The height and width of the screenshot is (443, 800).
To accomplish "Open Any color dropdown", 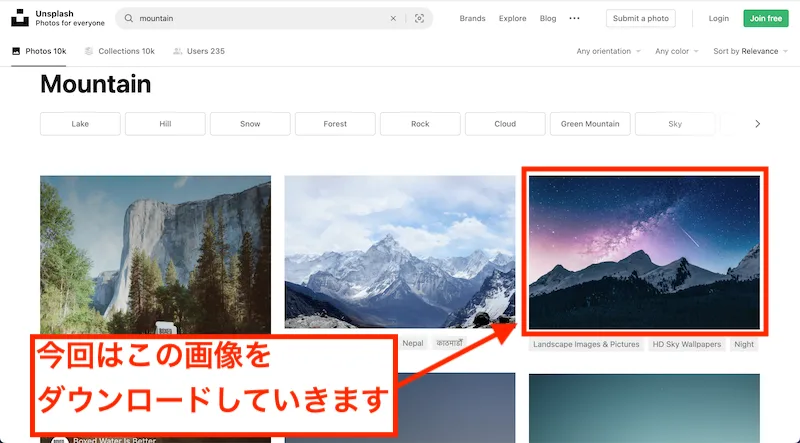I will [x=677, y=51].
